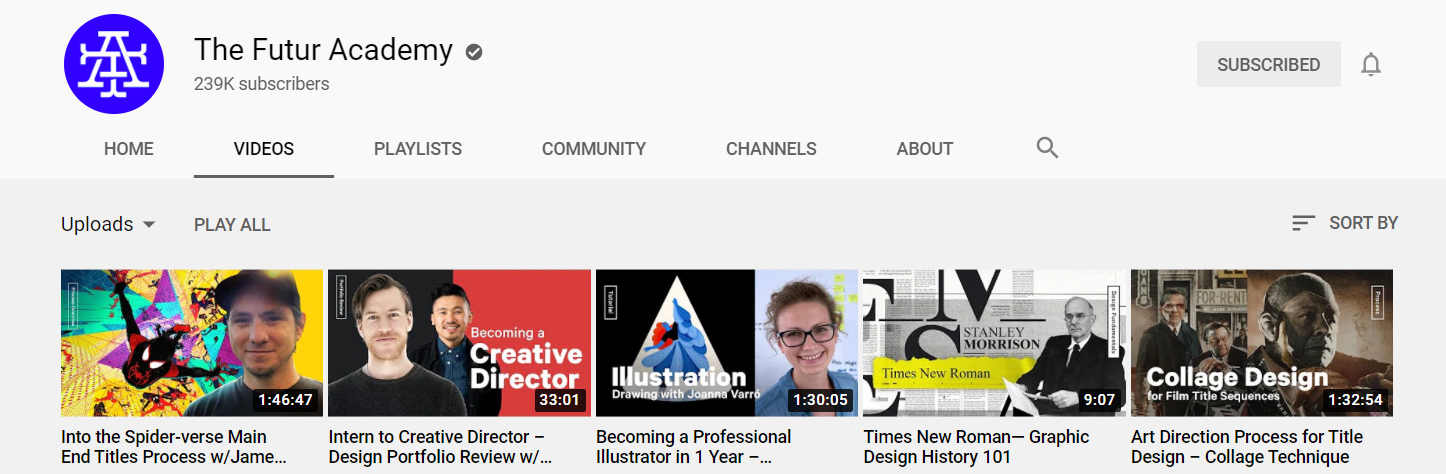1446x474 pixels.
Task: Click the 1:32:54 duration badge
Action: [x=1355, y=400]
